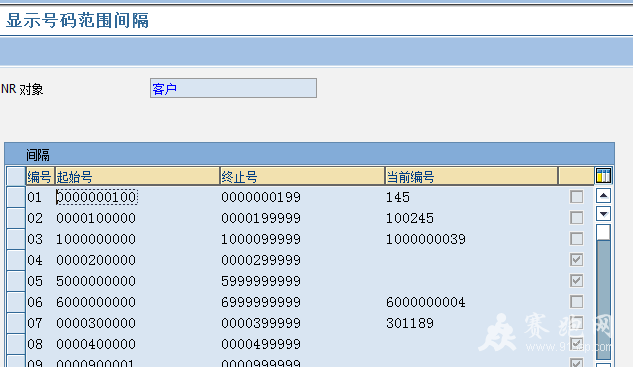This screenshot has height=367, width=633.
Task: Click the 编号 cell 05
Action: click(x=35, y=281)
